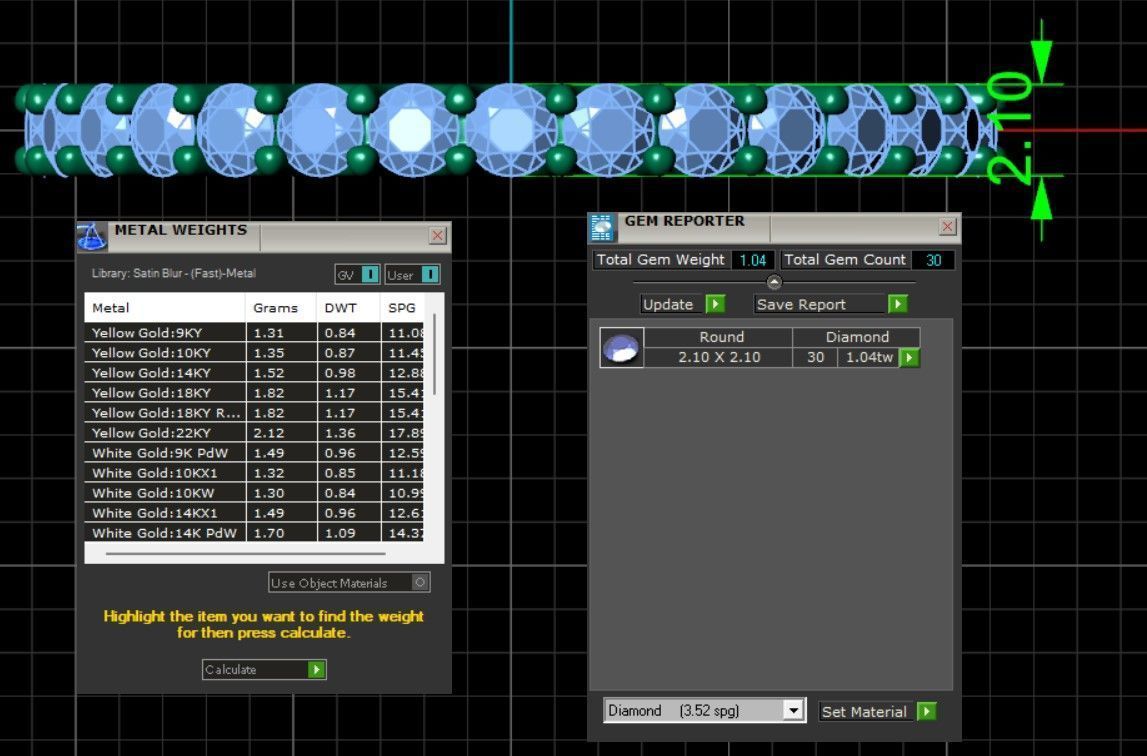
Task: Select the White Gold:14K PdW row
Action: pos(254,533)
